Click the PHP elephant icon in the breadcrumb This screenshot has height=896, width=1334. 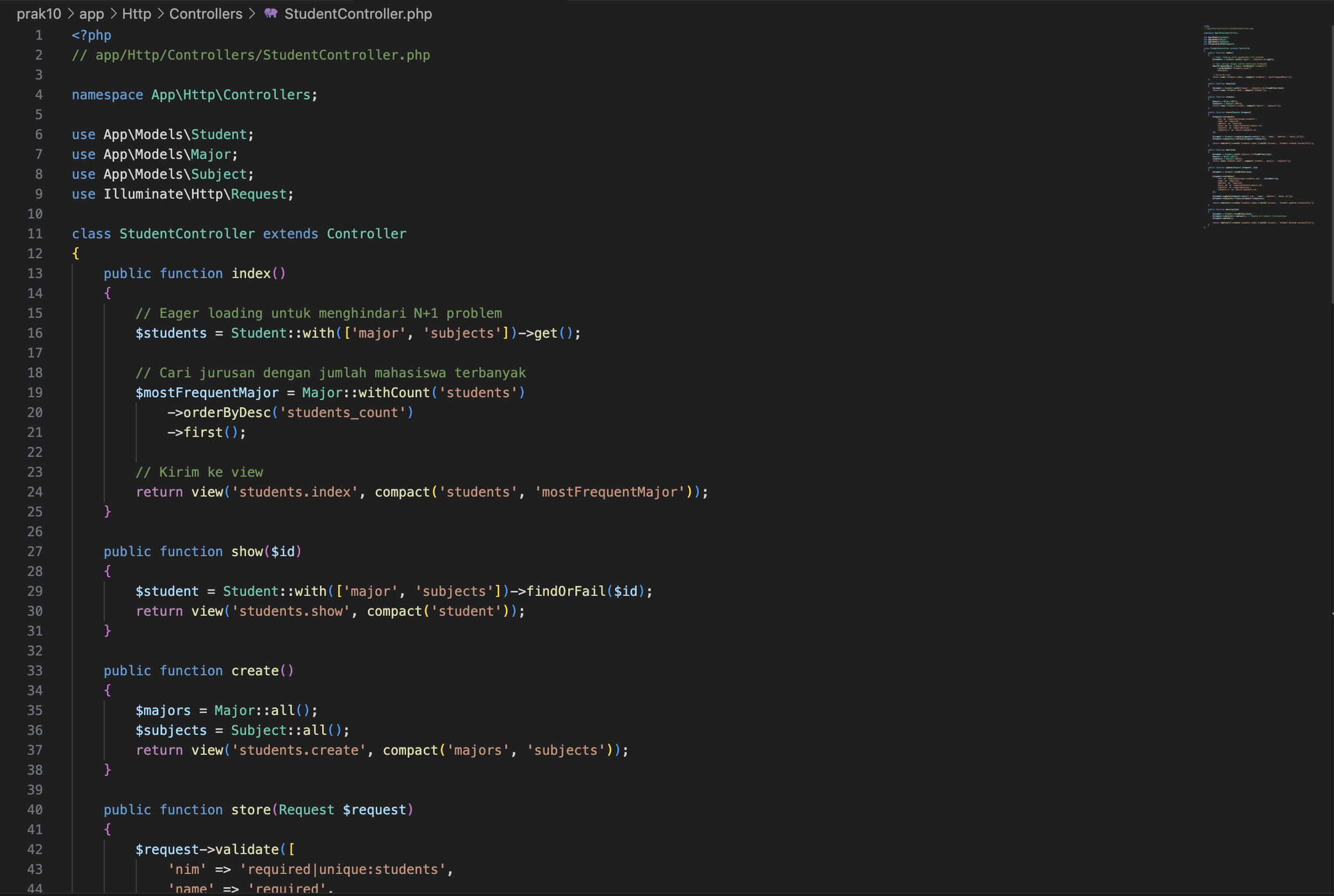click(x=271, y=14)
